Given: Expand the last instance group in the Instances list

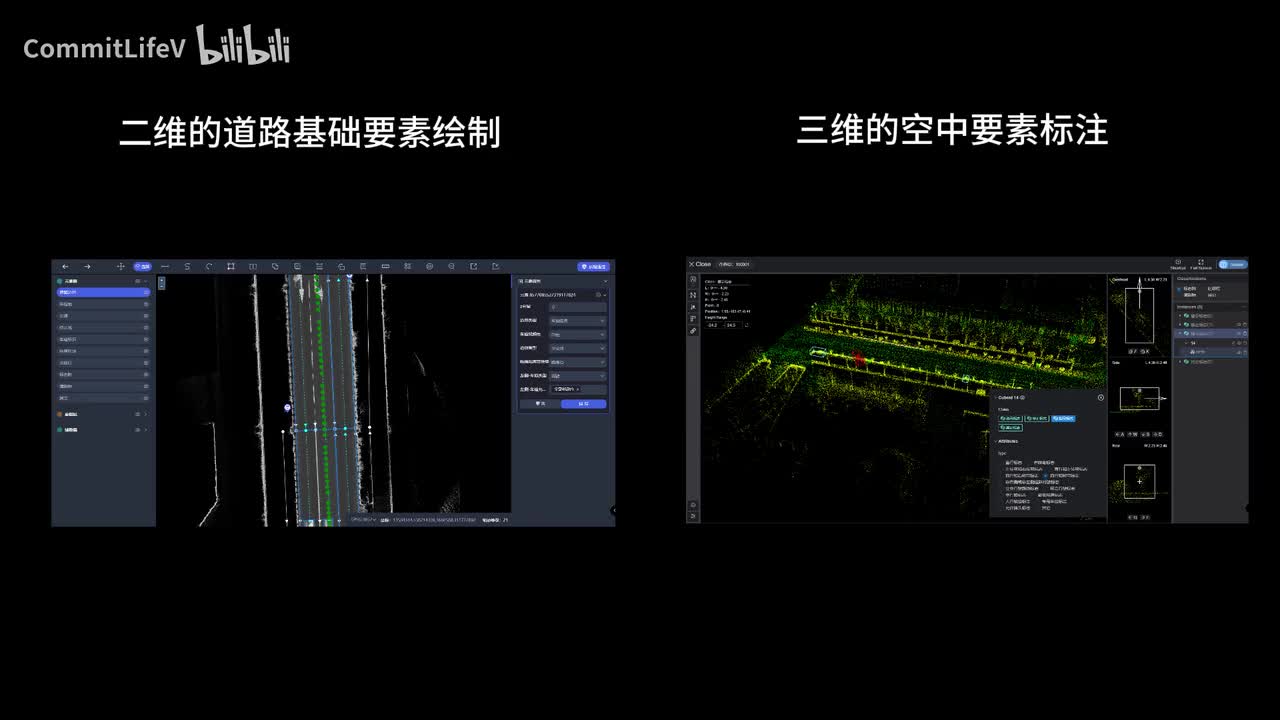Looking at the screenshot, I should point(1180,361).
